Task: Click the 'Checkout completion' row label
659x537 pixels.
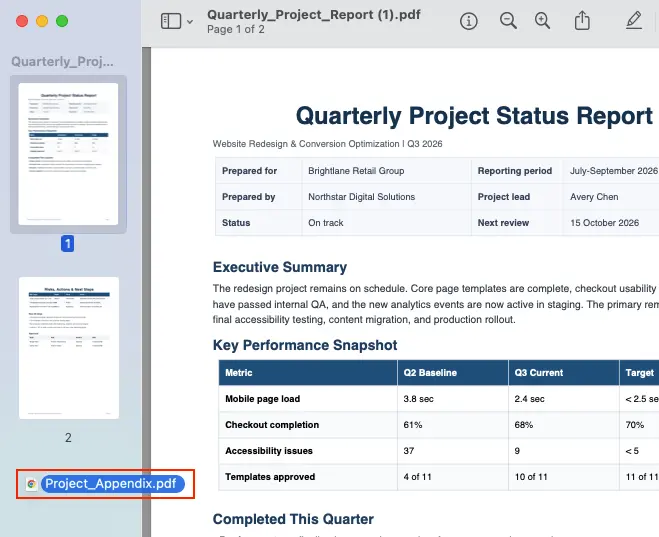Action: (272, 425)
